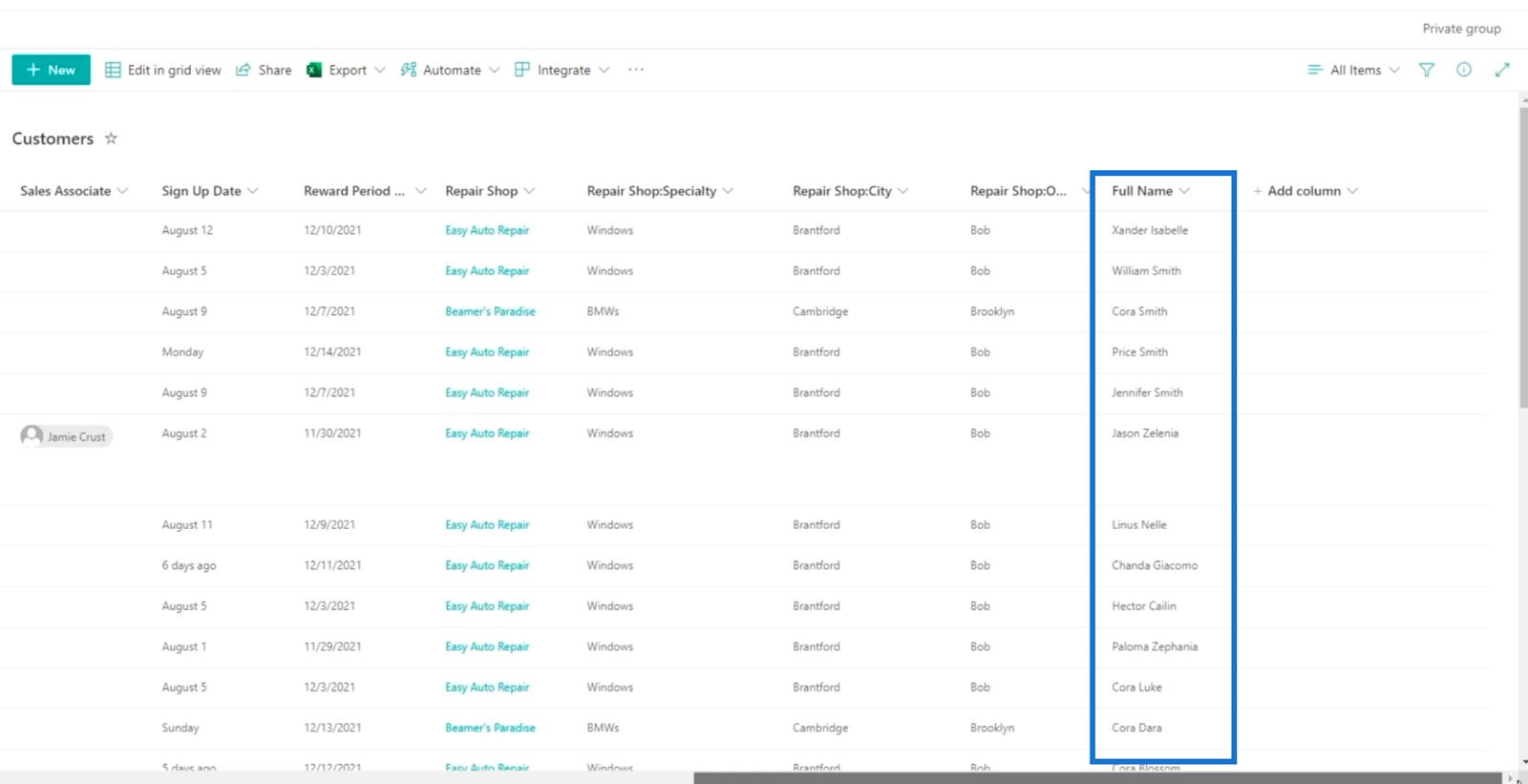This screenshot has height=784, width=1528.
Task: Expand the Export dropdown chevron
Action: coord(380,70)
